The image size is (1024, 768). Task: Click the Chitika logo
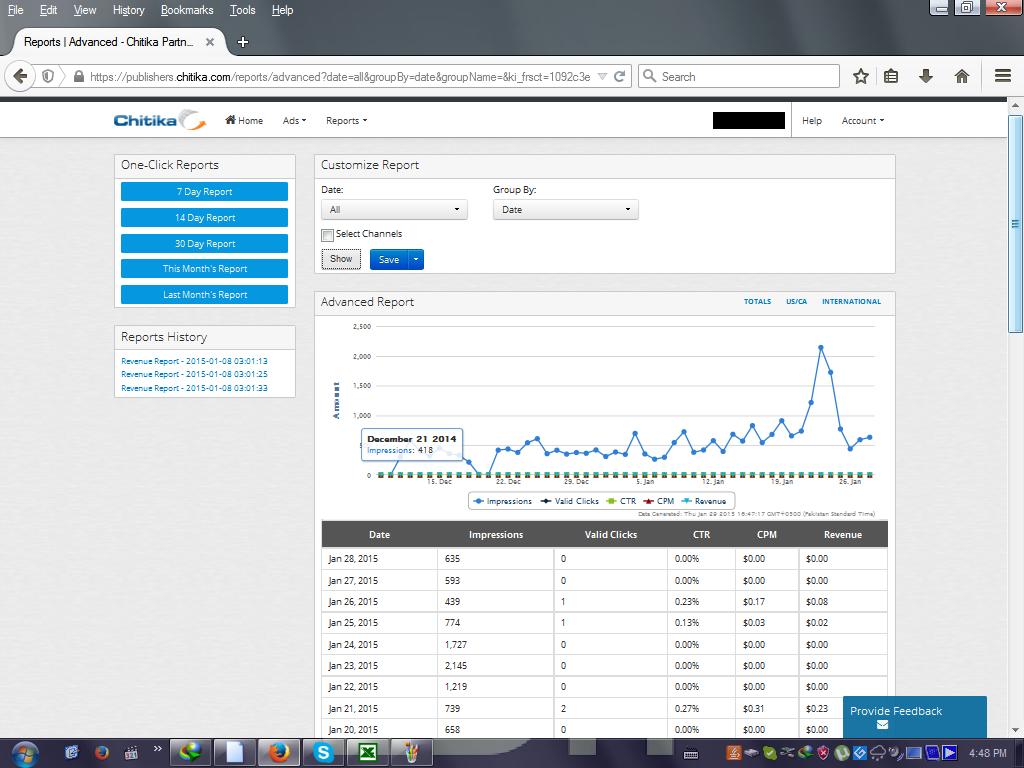click(x=160, y=120)
